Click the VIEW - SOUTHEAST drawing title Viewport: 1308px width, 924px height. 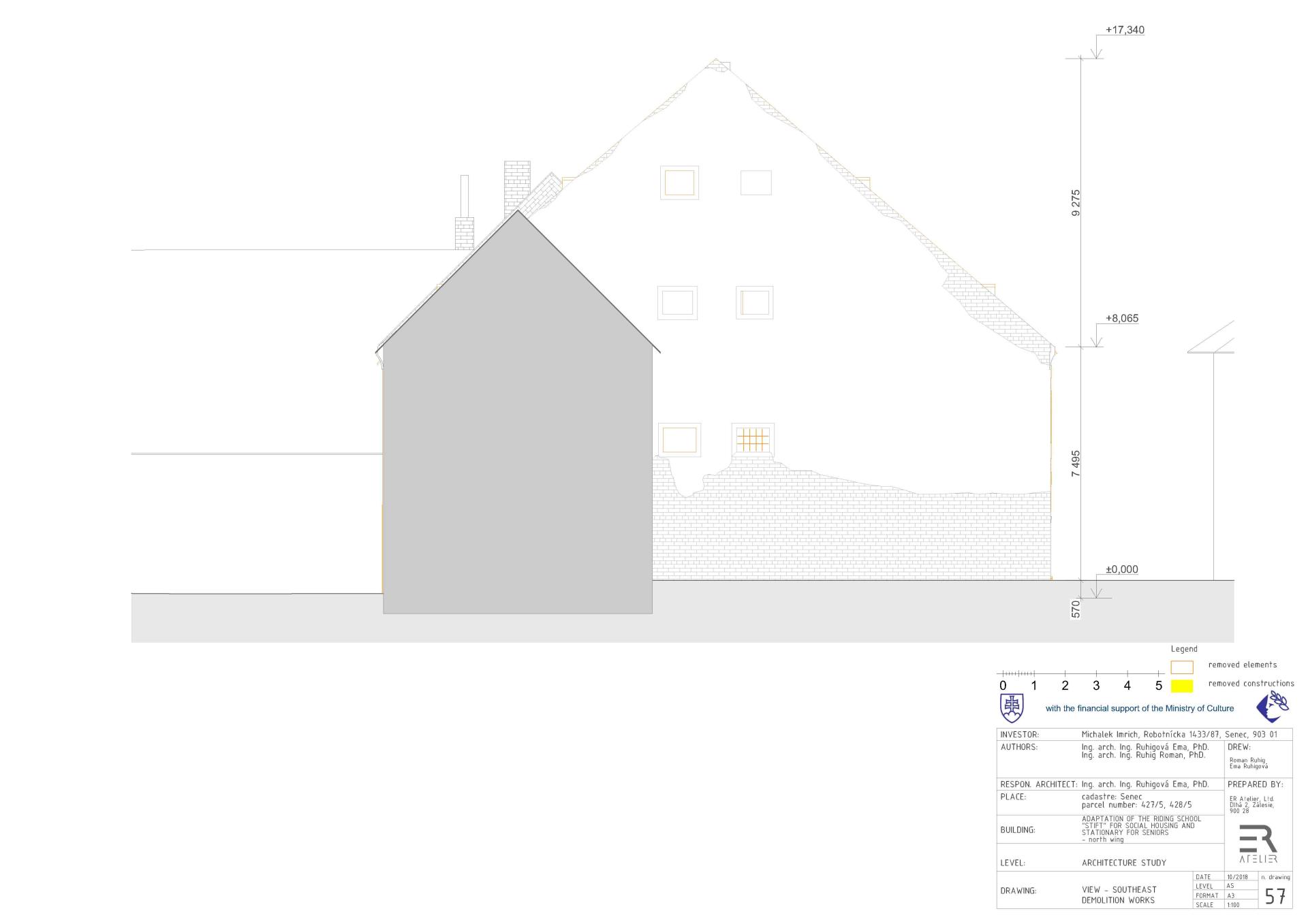coord(1119,889)
